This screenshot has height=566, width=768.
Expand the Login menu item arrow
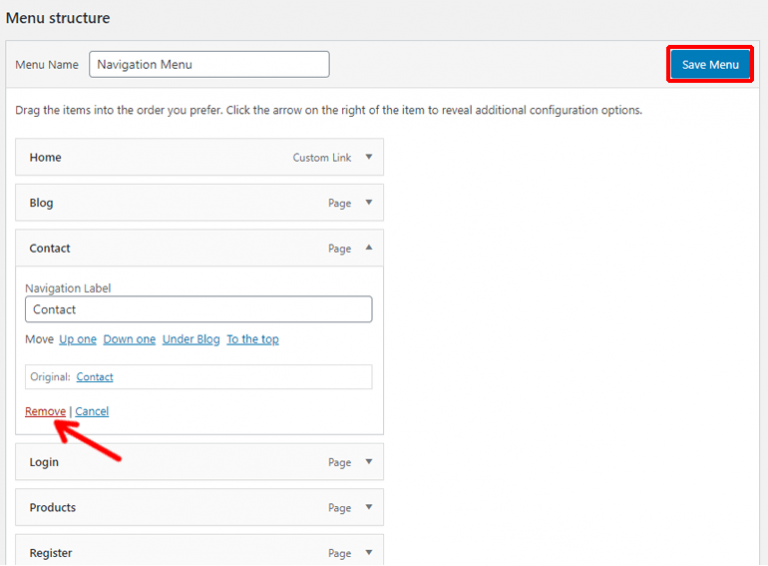pos(368,462)
